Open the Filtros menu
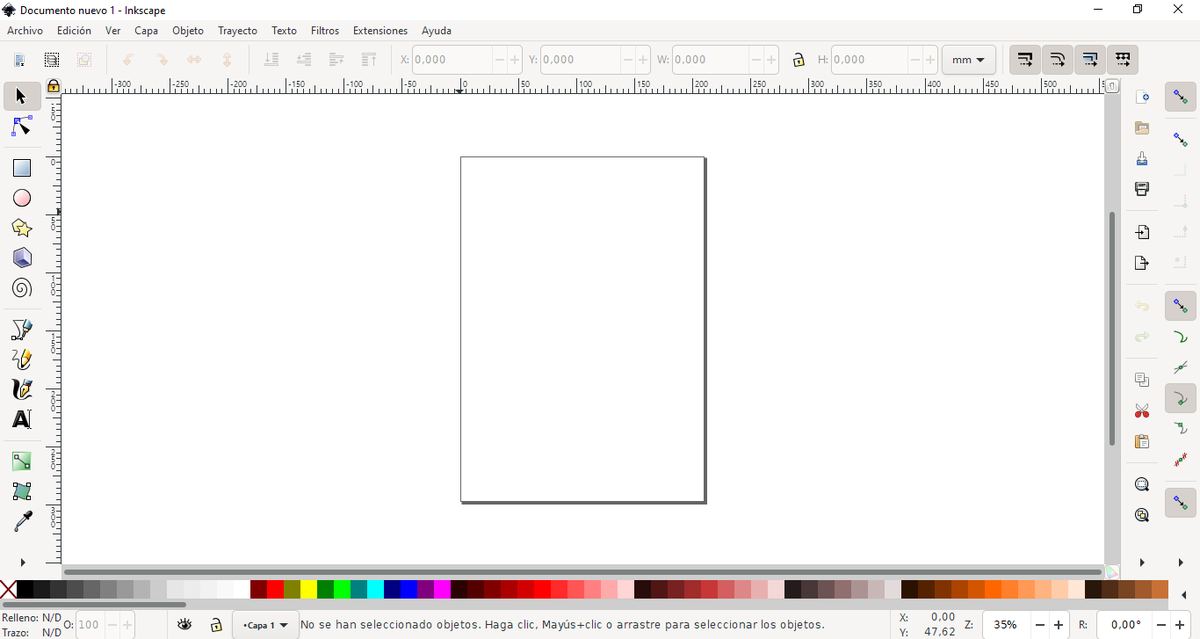Viewport: 1200px width, 639px height. click(x=325, y=31)
